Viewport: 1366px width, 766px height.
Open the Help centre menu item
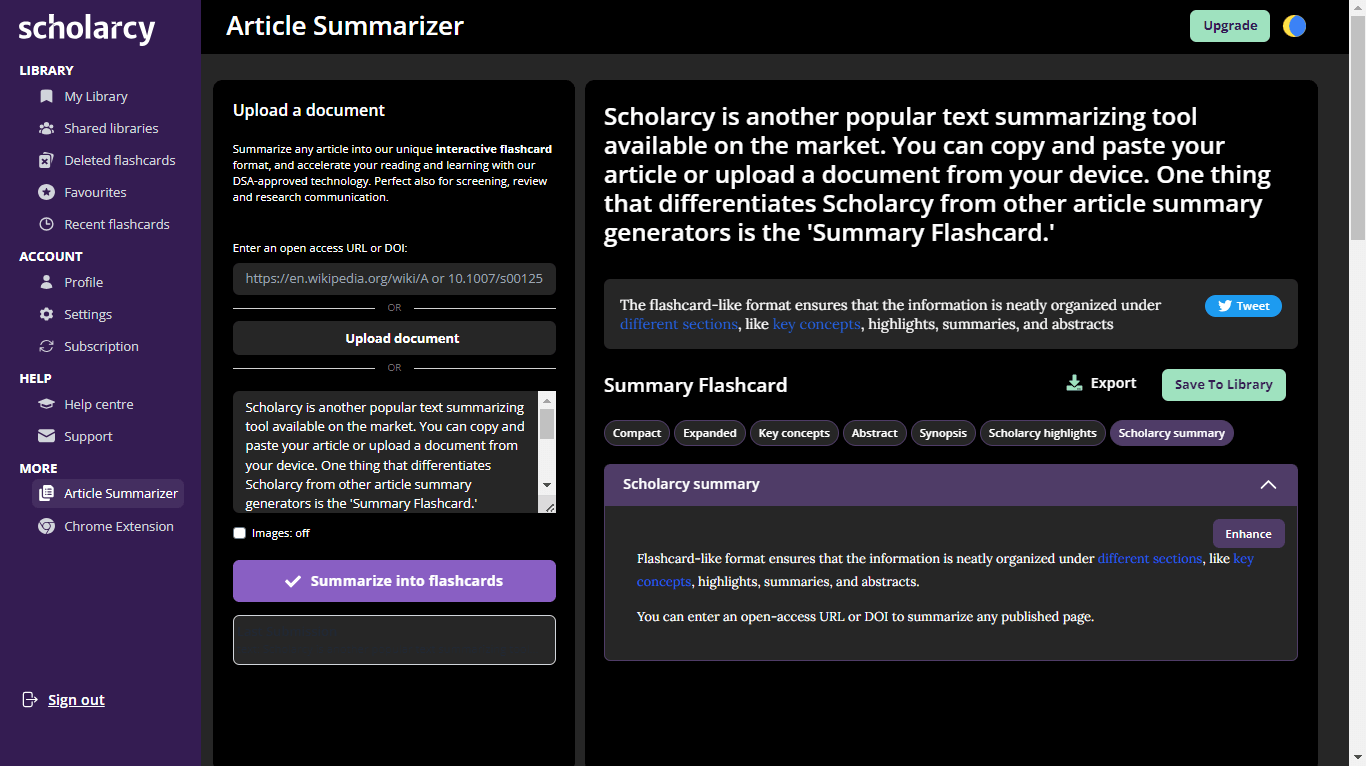pyautogui.click(x=99, y=404)
